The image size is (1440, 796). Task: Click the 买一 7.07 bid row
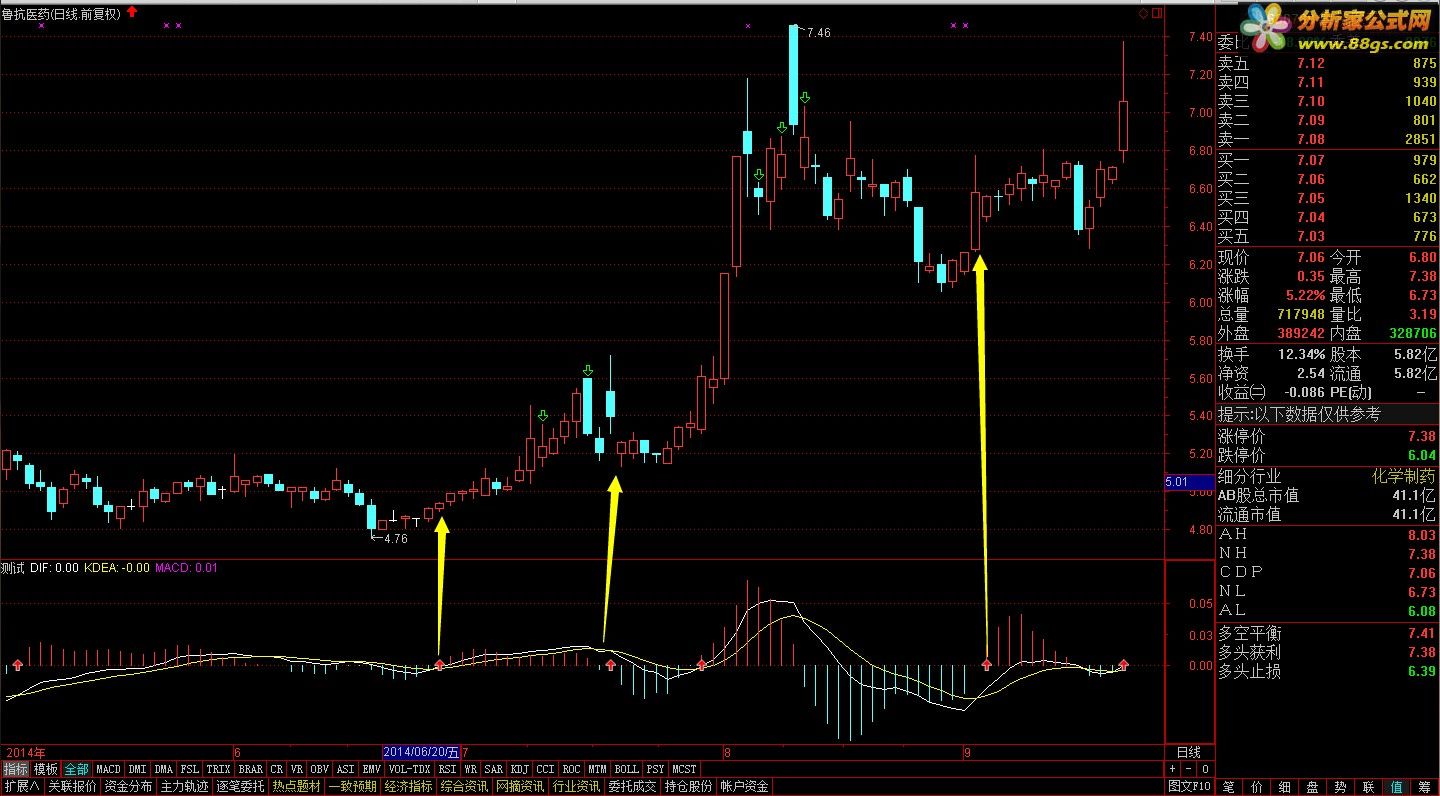(x=1327, y=160)
